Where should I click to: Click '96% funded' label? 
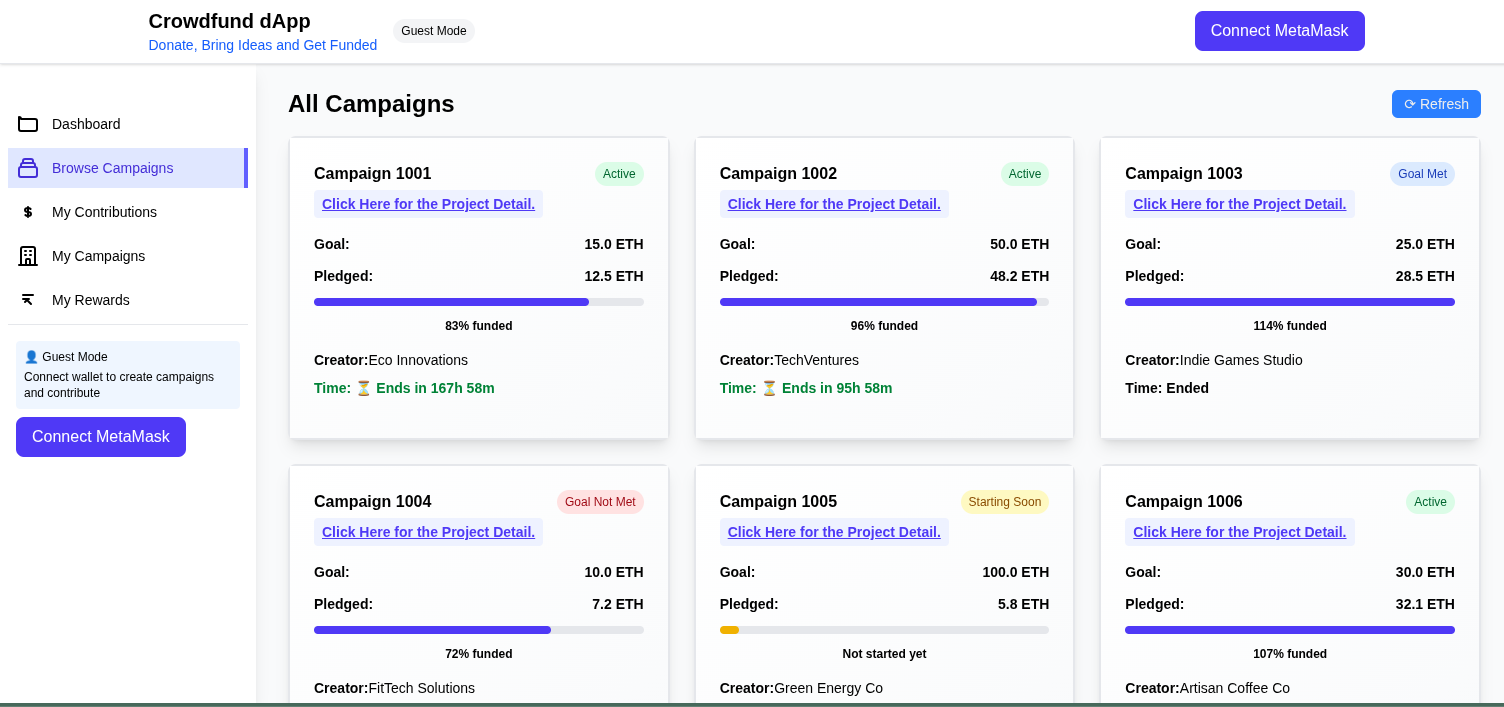[x=884, y=326]
